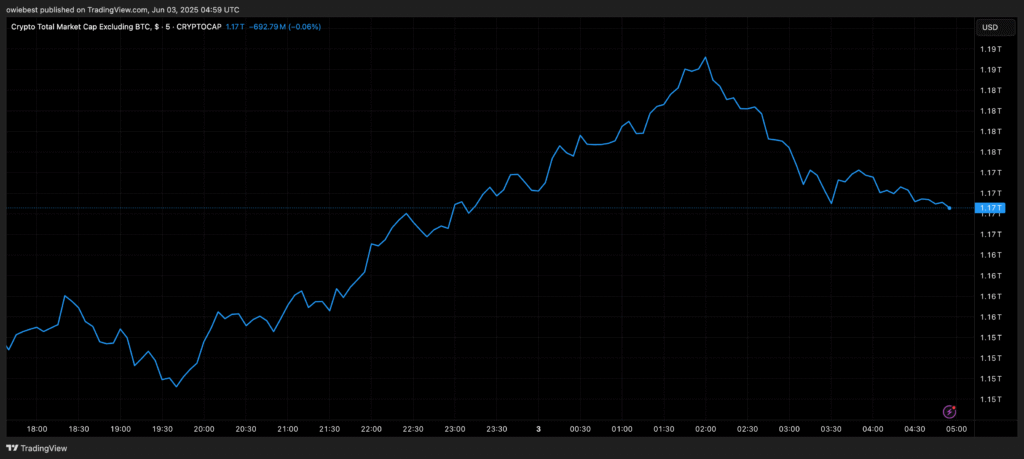Viewport: 1024px width, 459px height.
Task: Open the USD currency selector
Action: point(990,27)
